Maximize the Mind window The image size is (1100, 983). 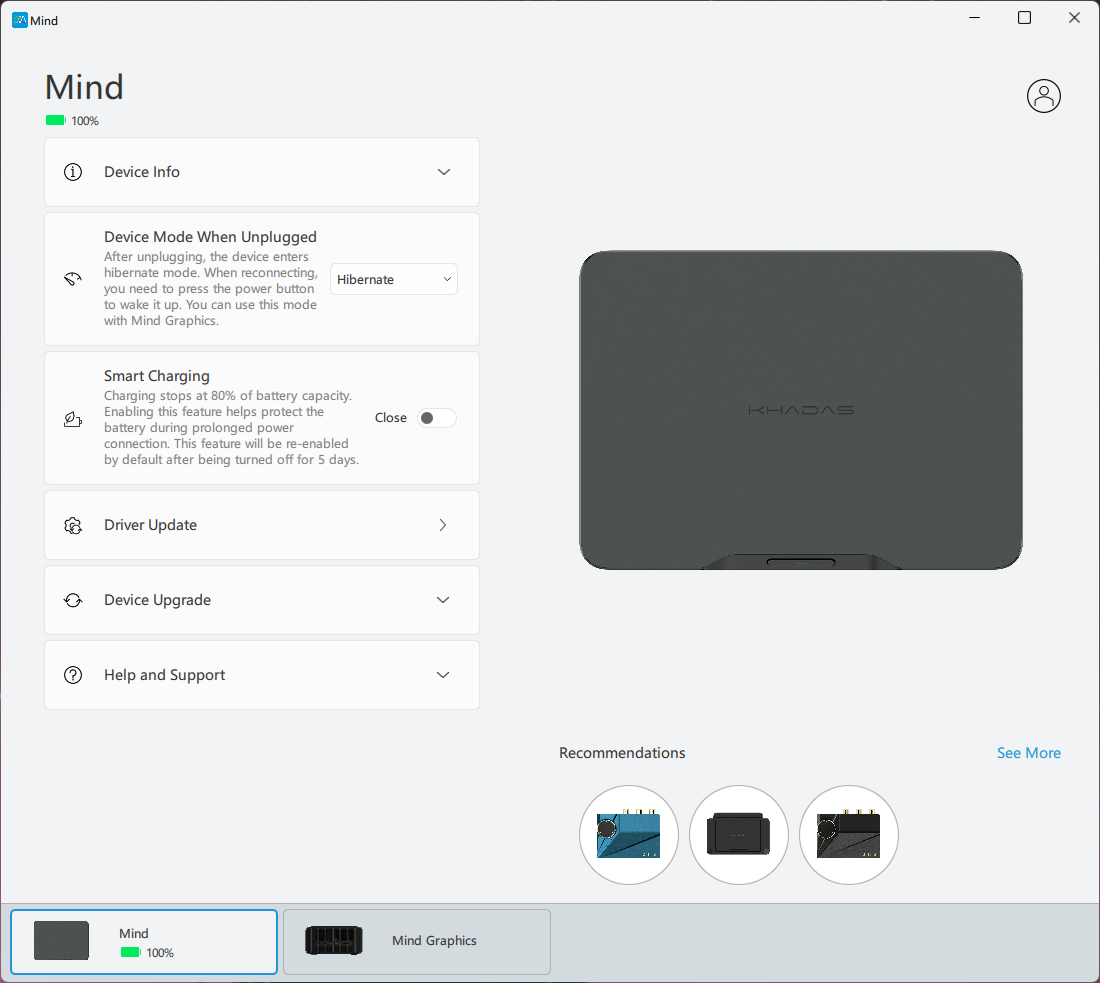1024,18
